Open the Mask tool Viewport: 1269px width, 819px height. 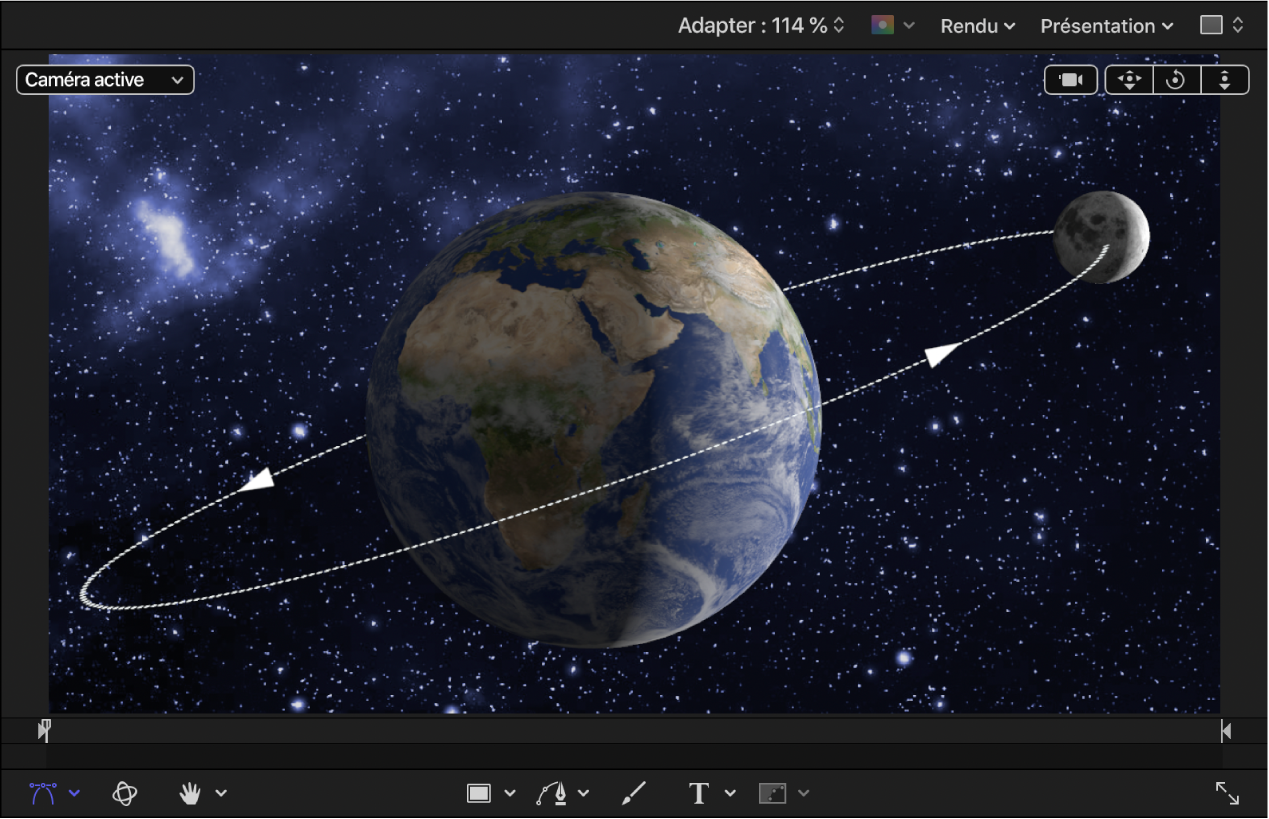pos(772,793)
